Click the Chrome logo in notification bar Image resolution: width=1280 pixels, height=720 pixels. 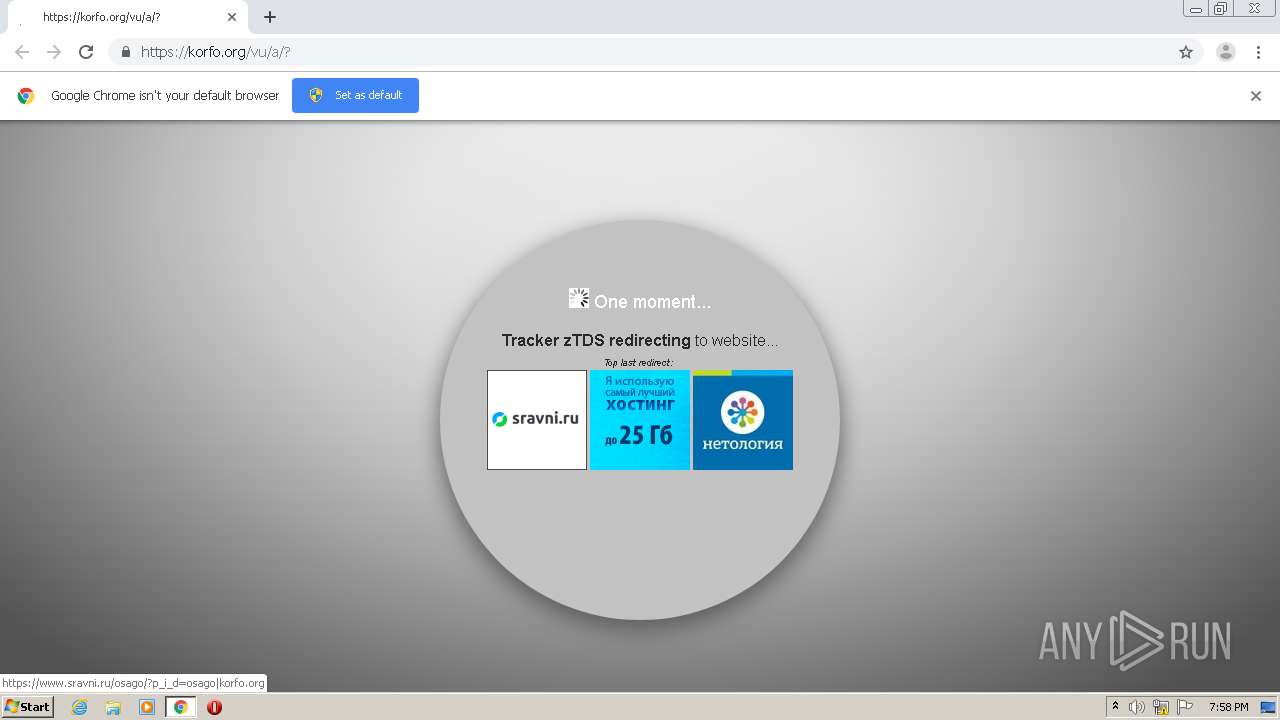point(26,96)
